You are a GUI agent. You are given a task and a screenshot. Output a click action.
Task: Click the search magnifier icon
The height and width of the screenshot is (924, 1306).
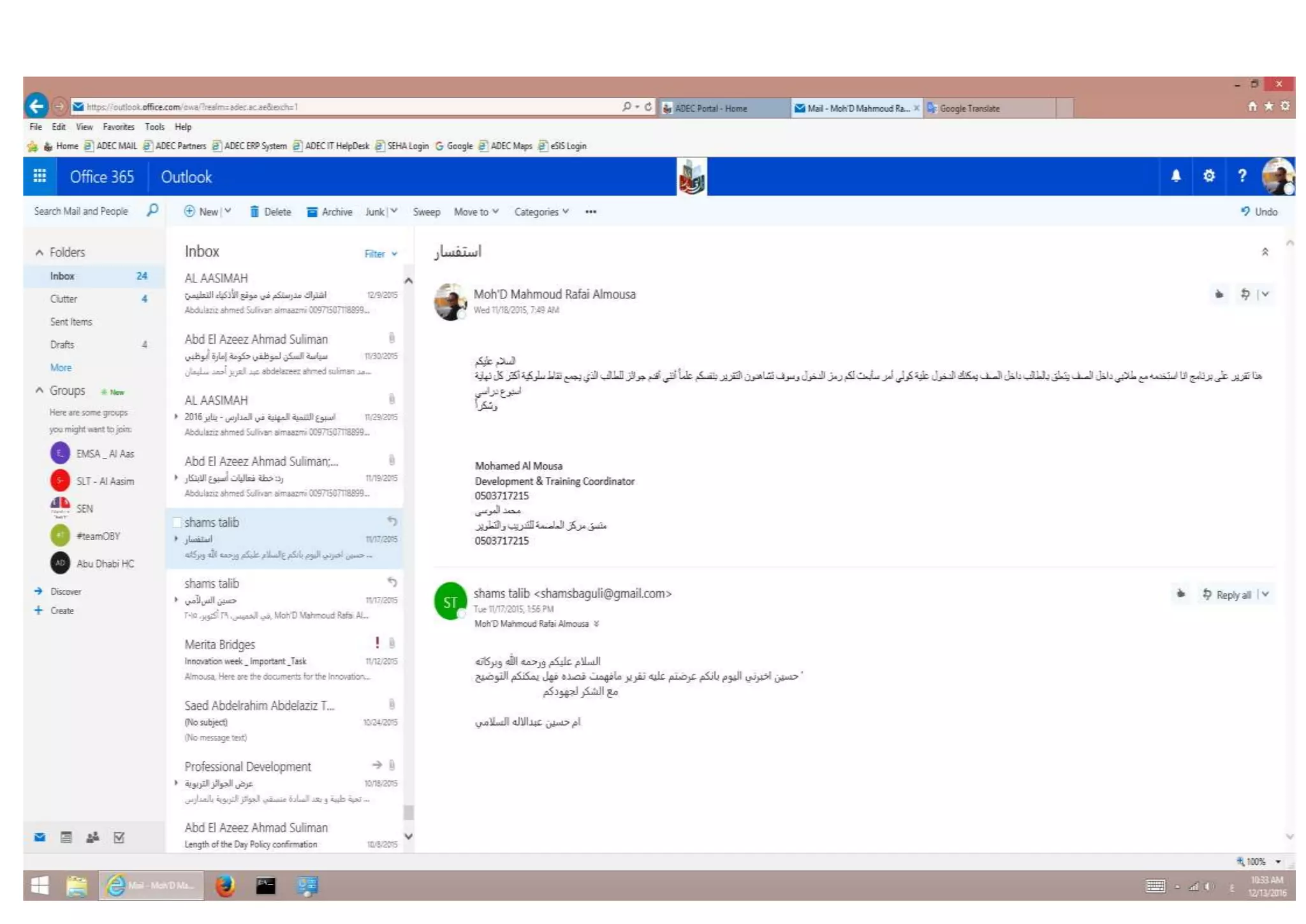click(x=152, y=210)
